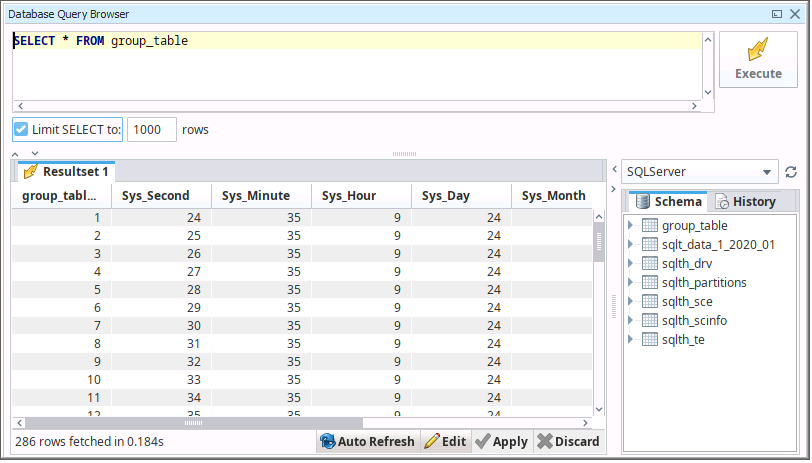
Task: Sort by the Sys_Hour column header
Action: click(361, 196)
